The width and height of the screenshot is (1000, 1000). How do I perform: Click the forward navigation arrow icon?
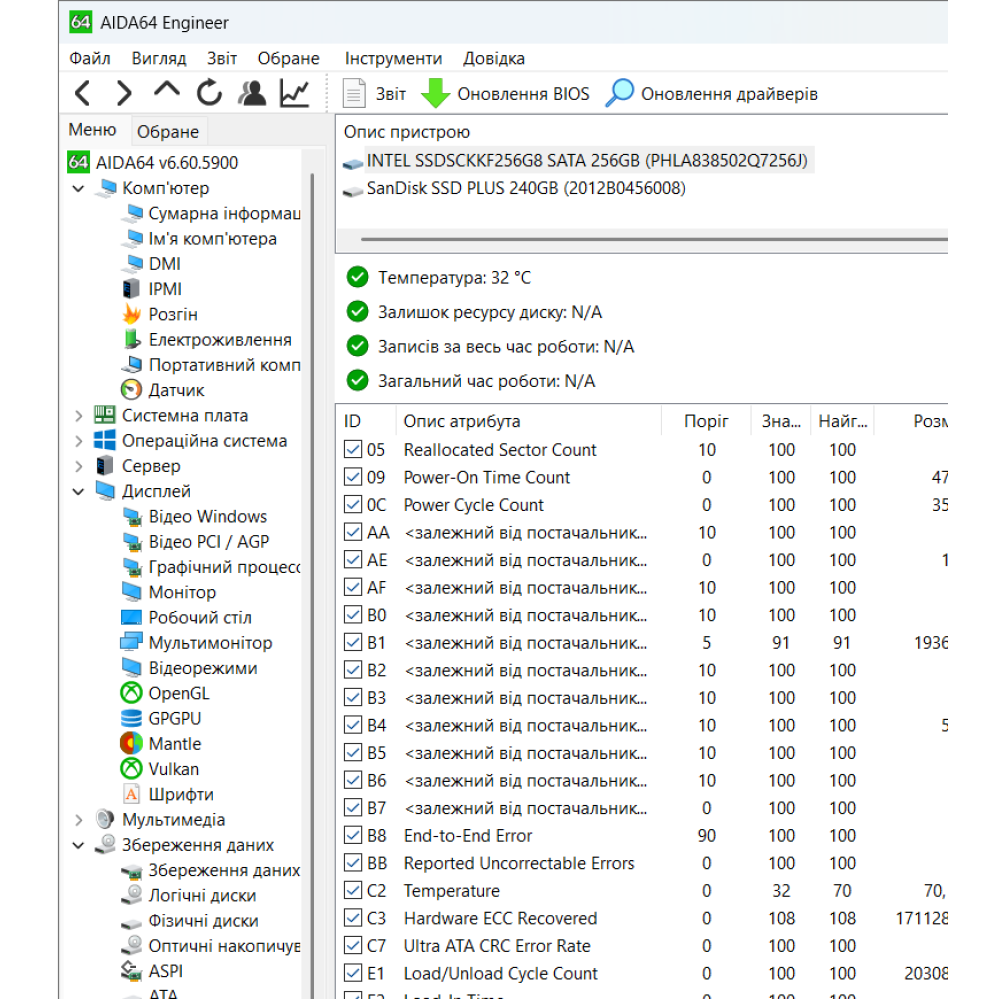(124, 94)
